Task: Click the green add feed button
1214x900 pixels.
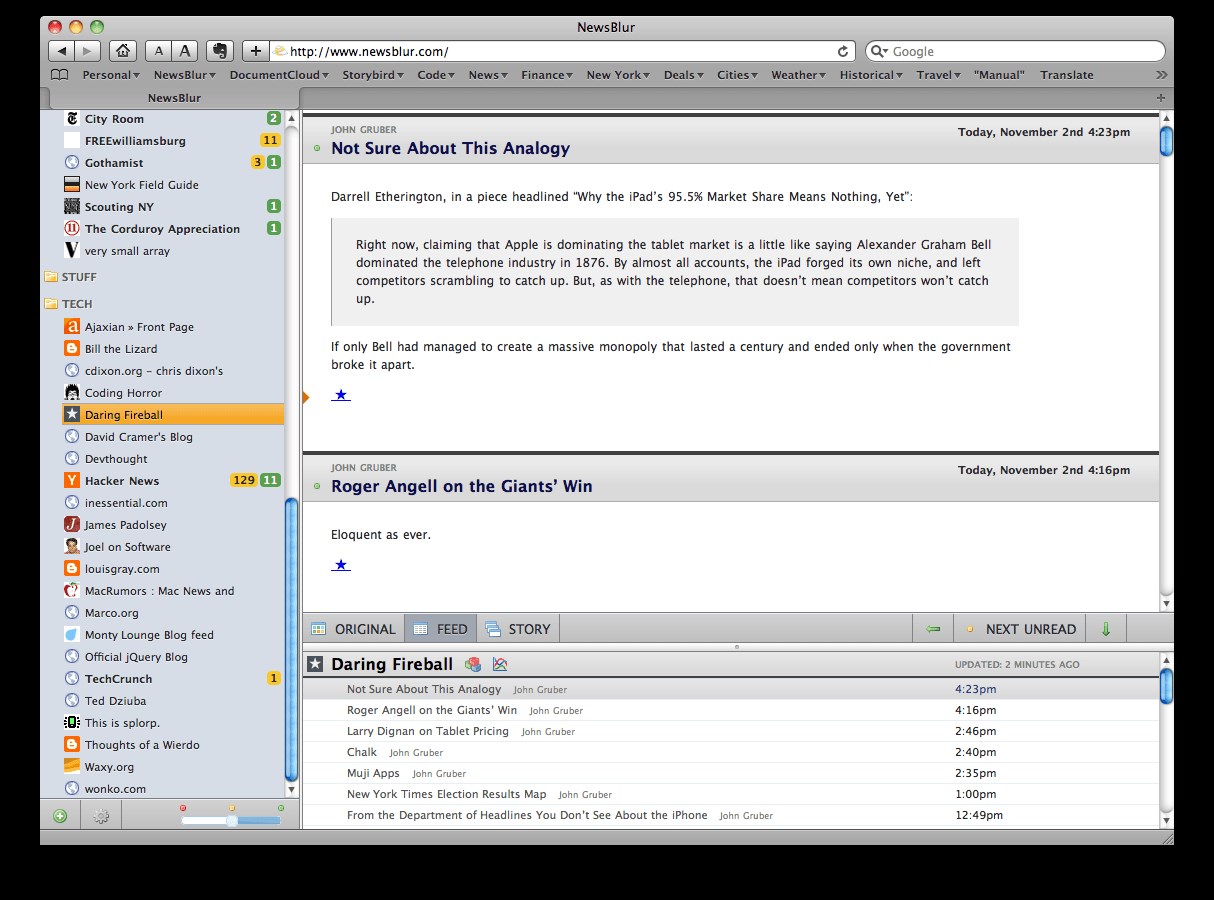Action: tap(60, 816)
